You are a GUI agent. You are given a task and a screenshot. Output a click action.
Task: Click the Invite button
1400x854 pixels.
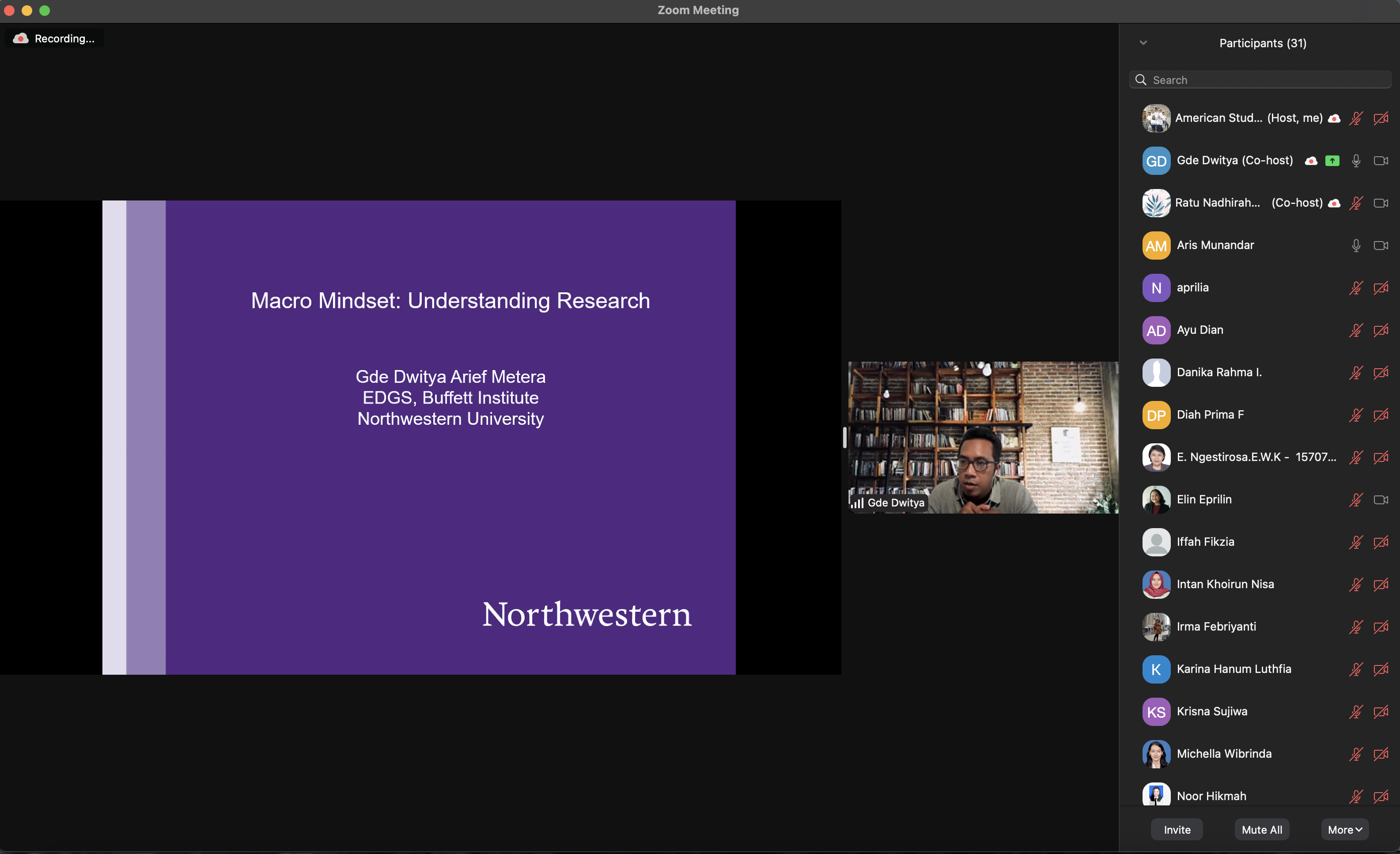pyautogui.click(x=1177, y=830)
